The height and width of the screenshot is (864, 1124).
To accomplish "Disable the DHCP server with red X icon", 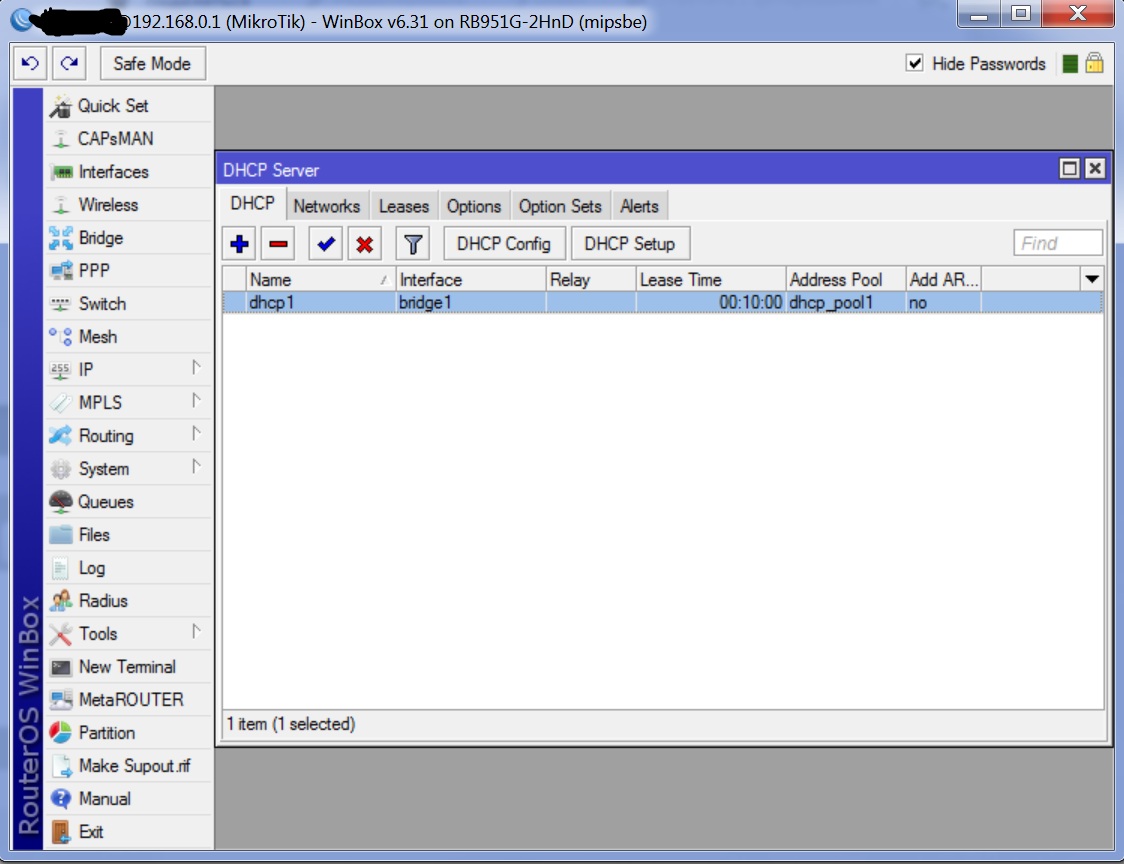I will point(364,245).
